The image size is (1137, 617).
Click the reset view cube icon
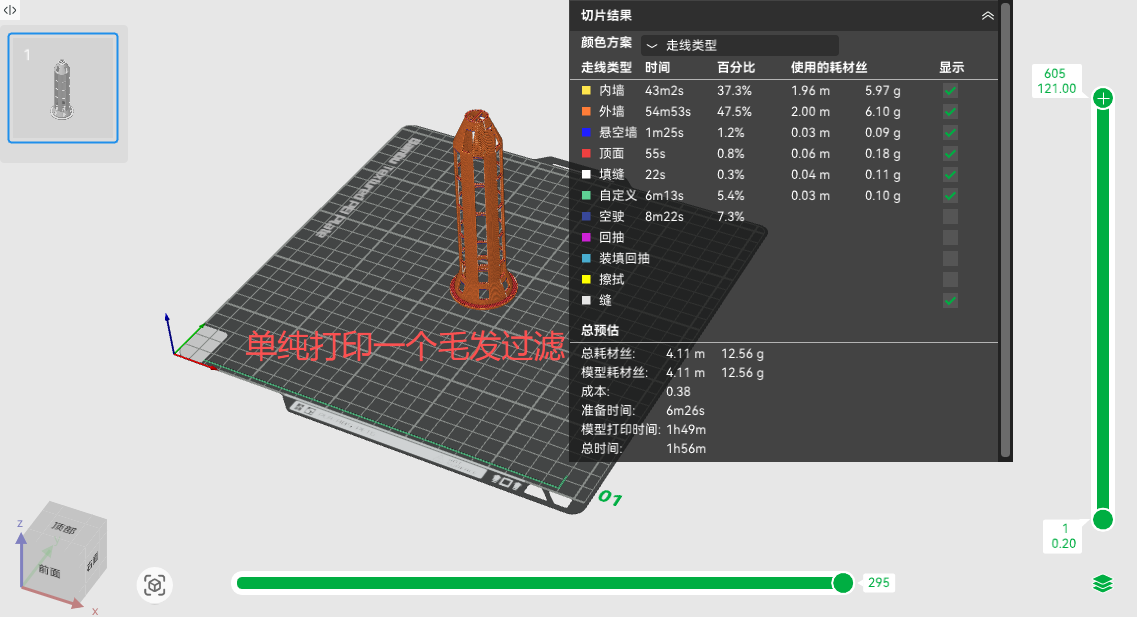click(154, 585)
